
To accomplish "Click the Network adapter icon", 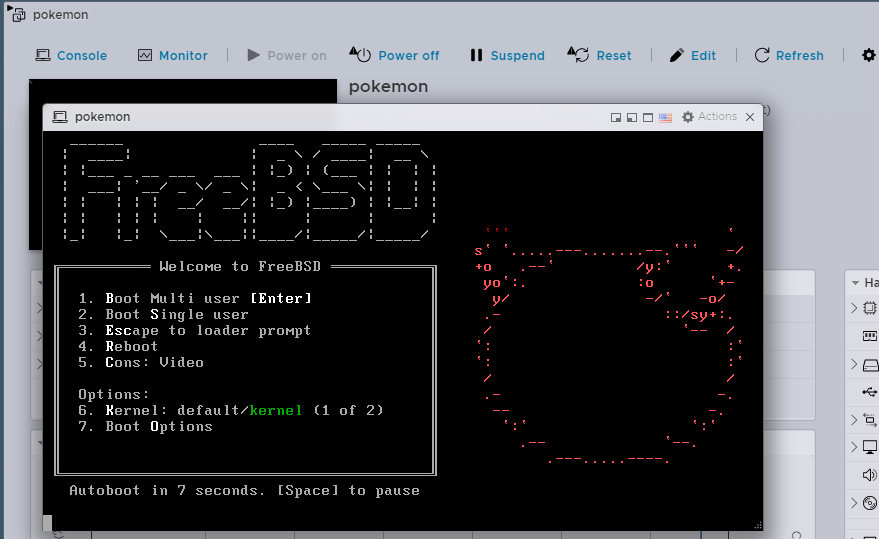I will [x=870, y=420].
